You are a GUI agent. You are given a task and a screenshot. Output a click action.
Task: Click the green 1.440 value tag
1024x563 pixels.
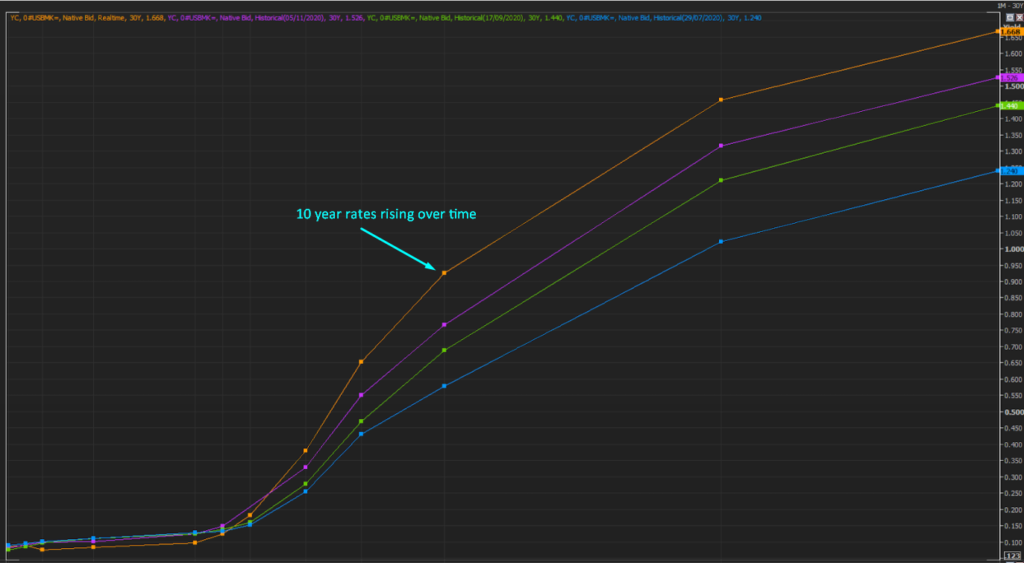coord(1010,105)
